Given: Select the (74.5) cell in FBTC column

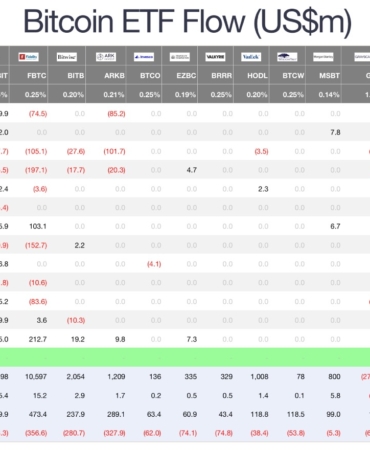Looking at the screenshot, I should (x=38, y=114).
